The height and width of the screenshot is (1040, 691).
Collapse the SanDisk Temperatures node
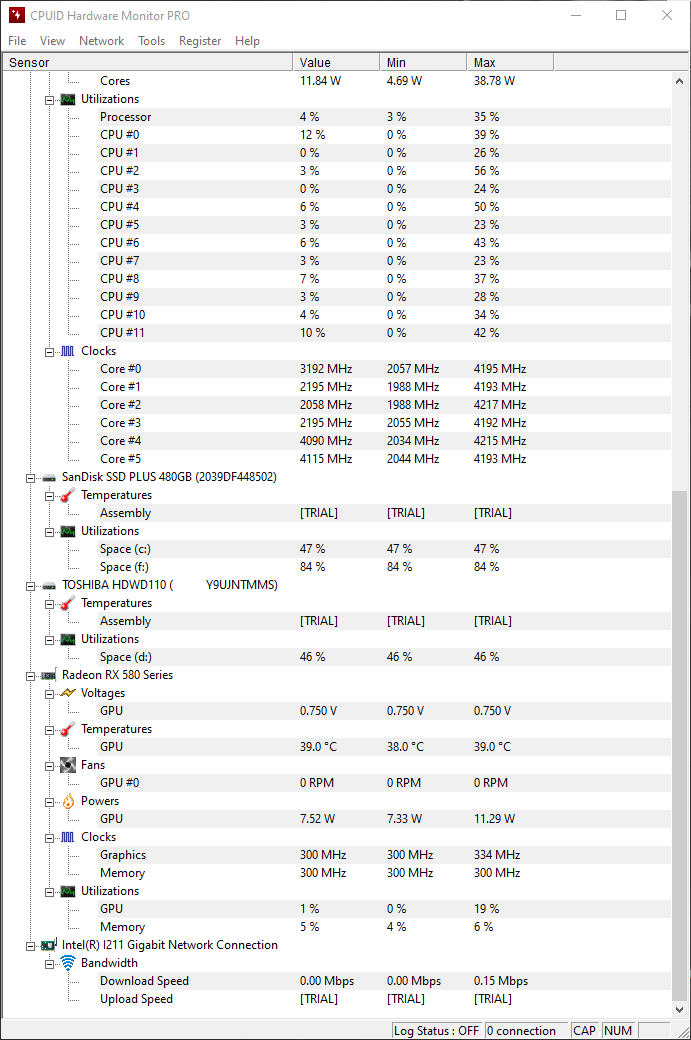(48, 494)
